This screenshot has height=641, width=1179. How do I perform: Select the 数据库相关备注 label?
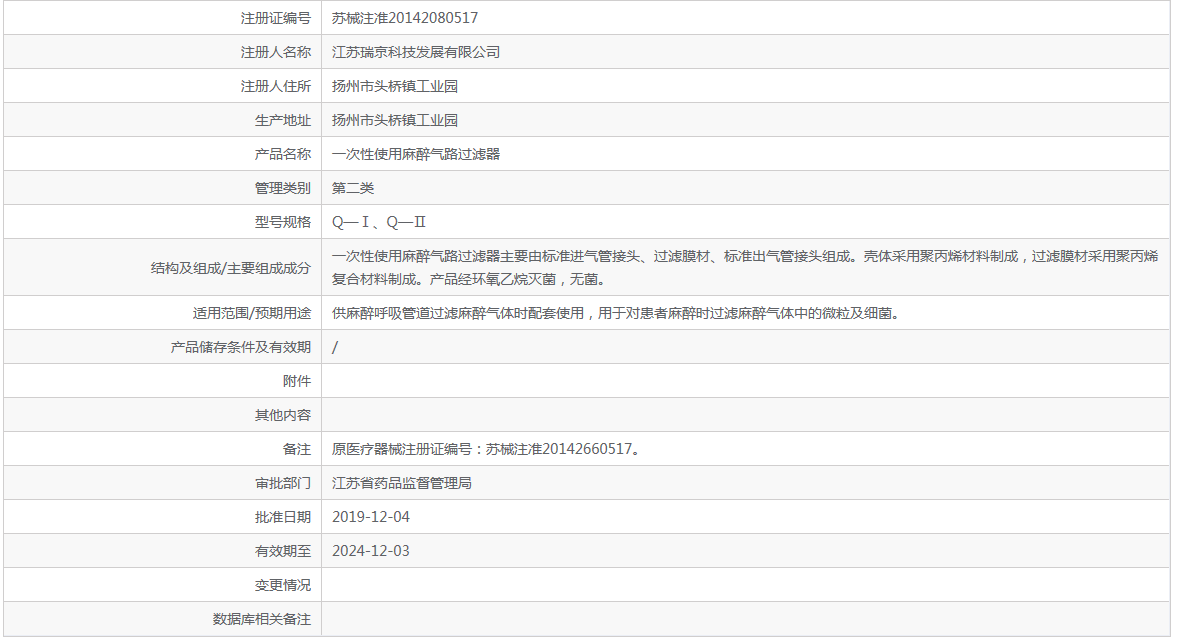click(x=262, y=619)
